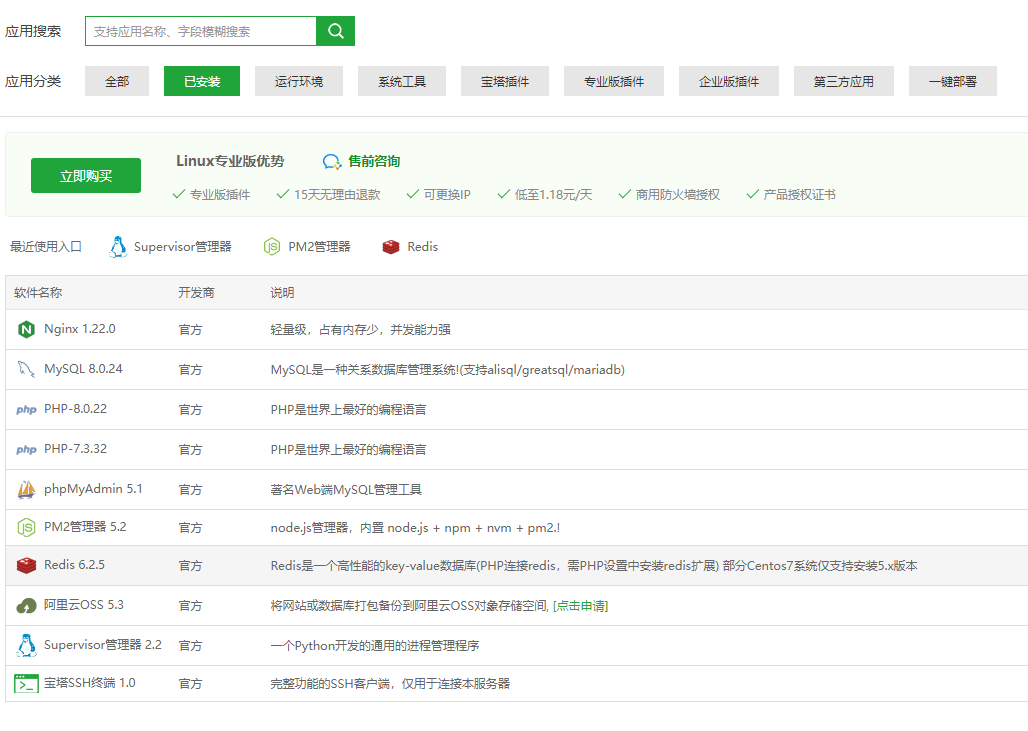Open 阿里云OSS 5.3 entry
The width and height of the screenshot is (1028, 731).
(84, 605)
